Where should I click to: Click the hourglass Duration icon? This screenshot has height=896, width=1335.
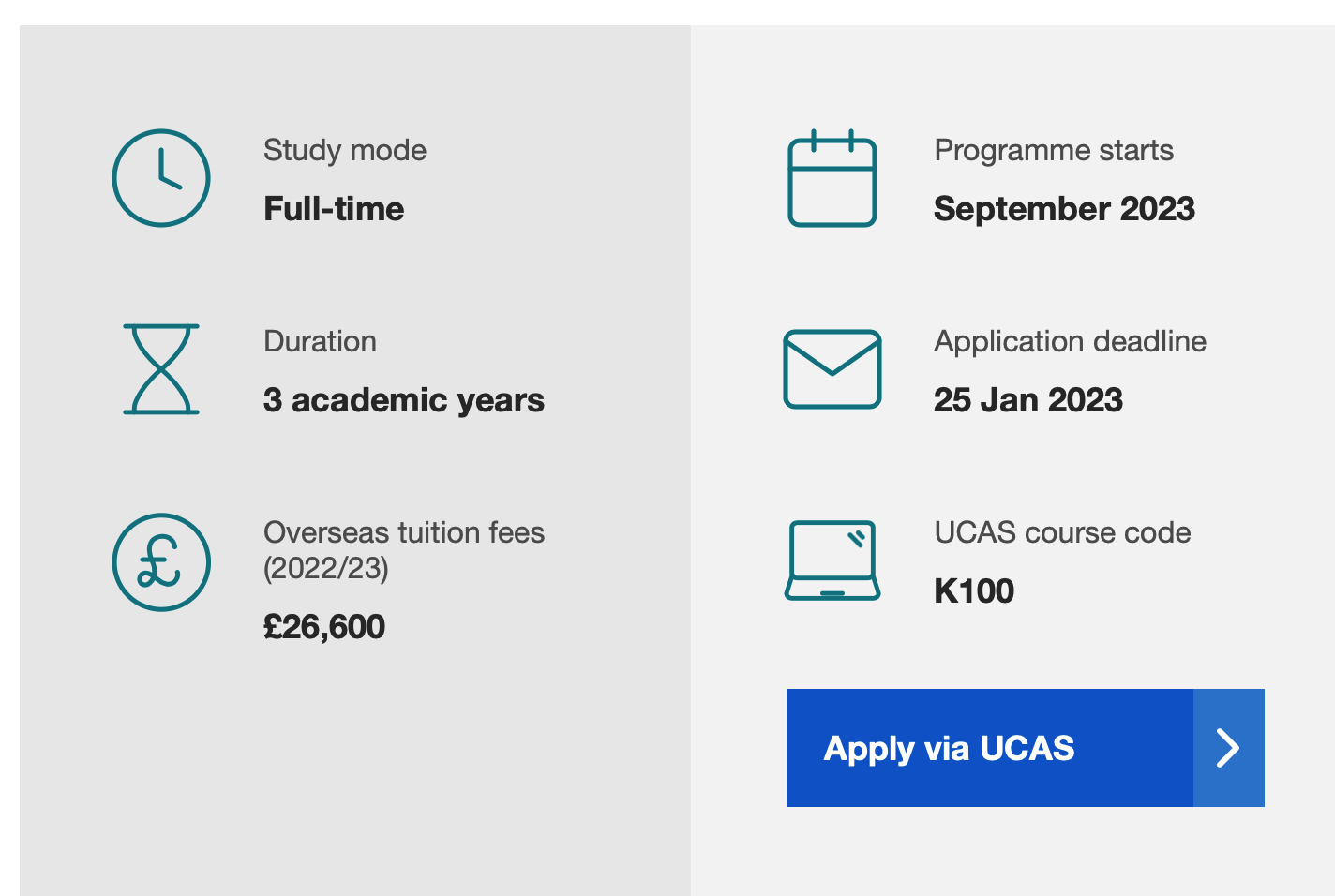tap(161, 369)
